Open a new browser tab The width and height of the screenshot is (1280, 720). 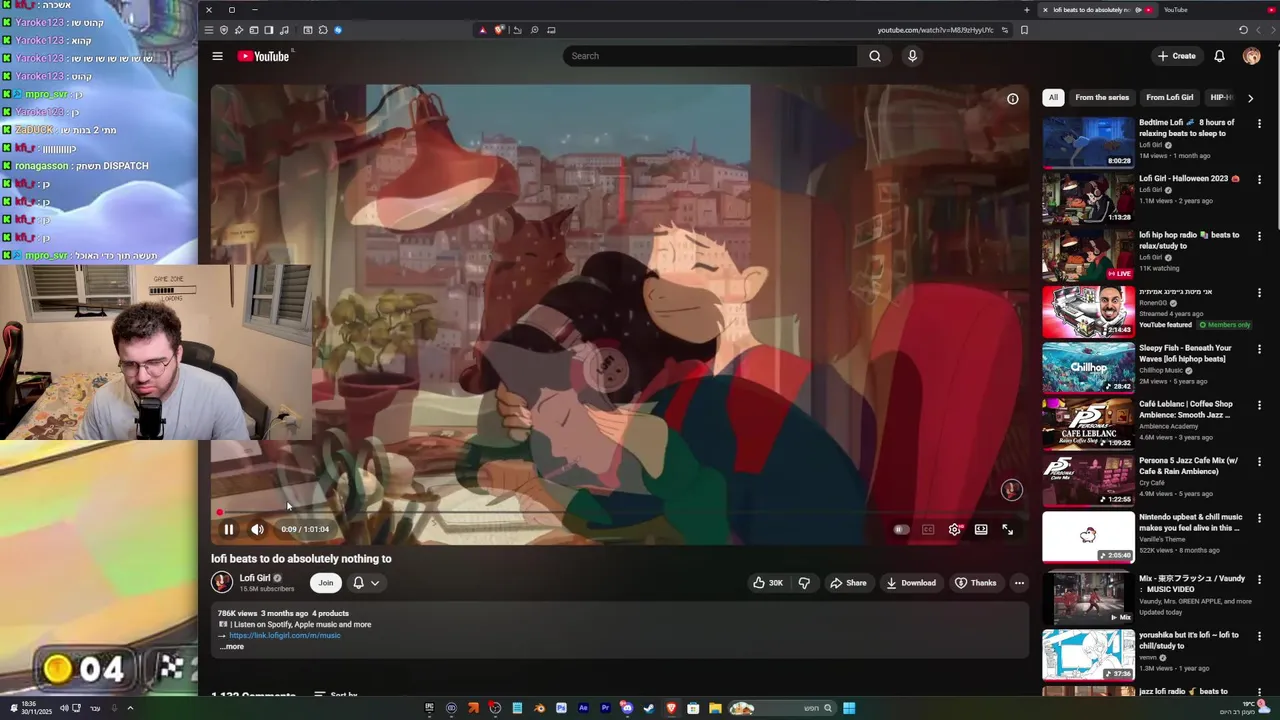pos(1026,10)
